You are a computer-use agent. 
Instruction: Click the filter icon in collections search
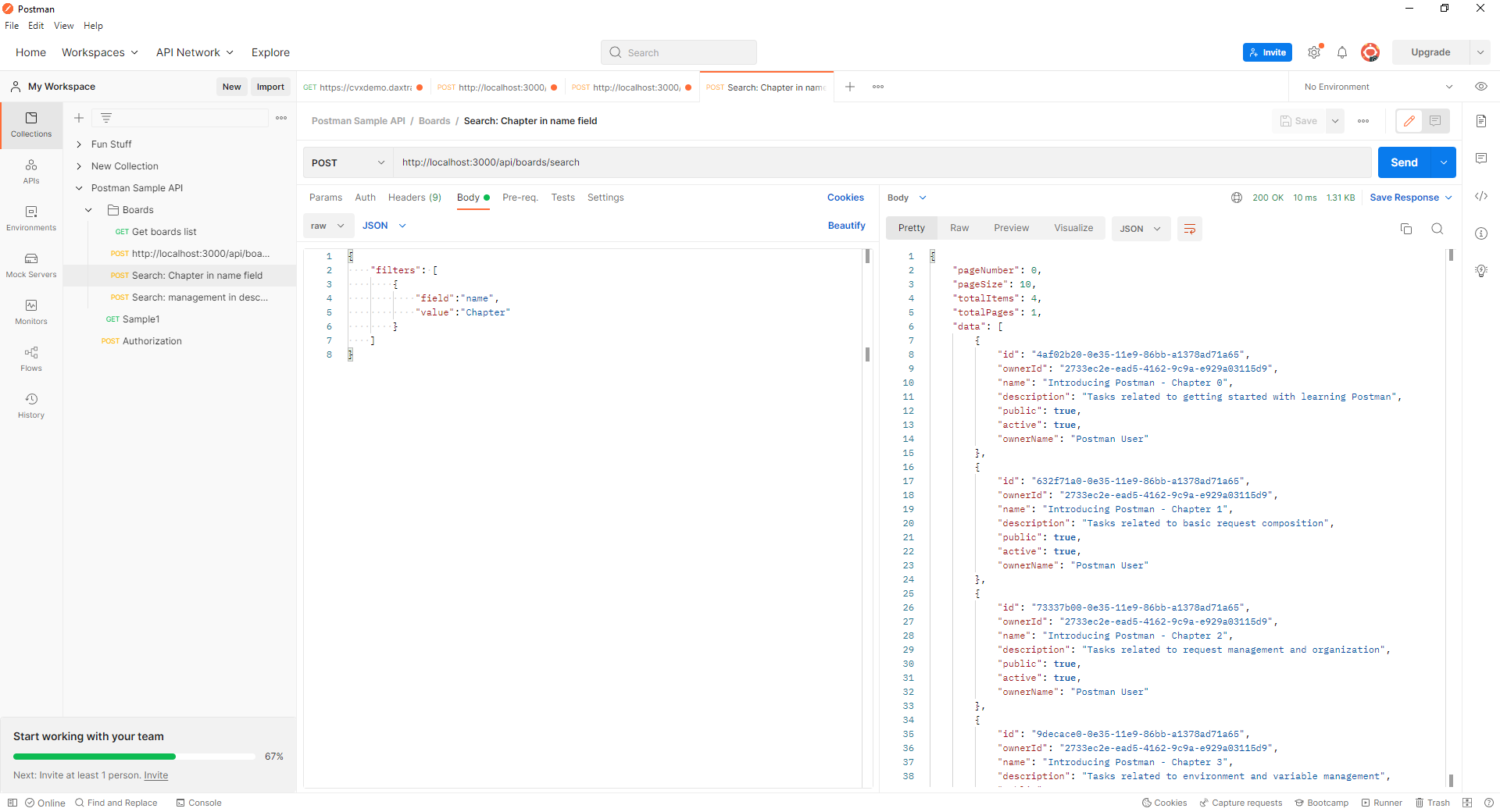pos(106,118)
